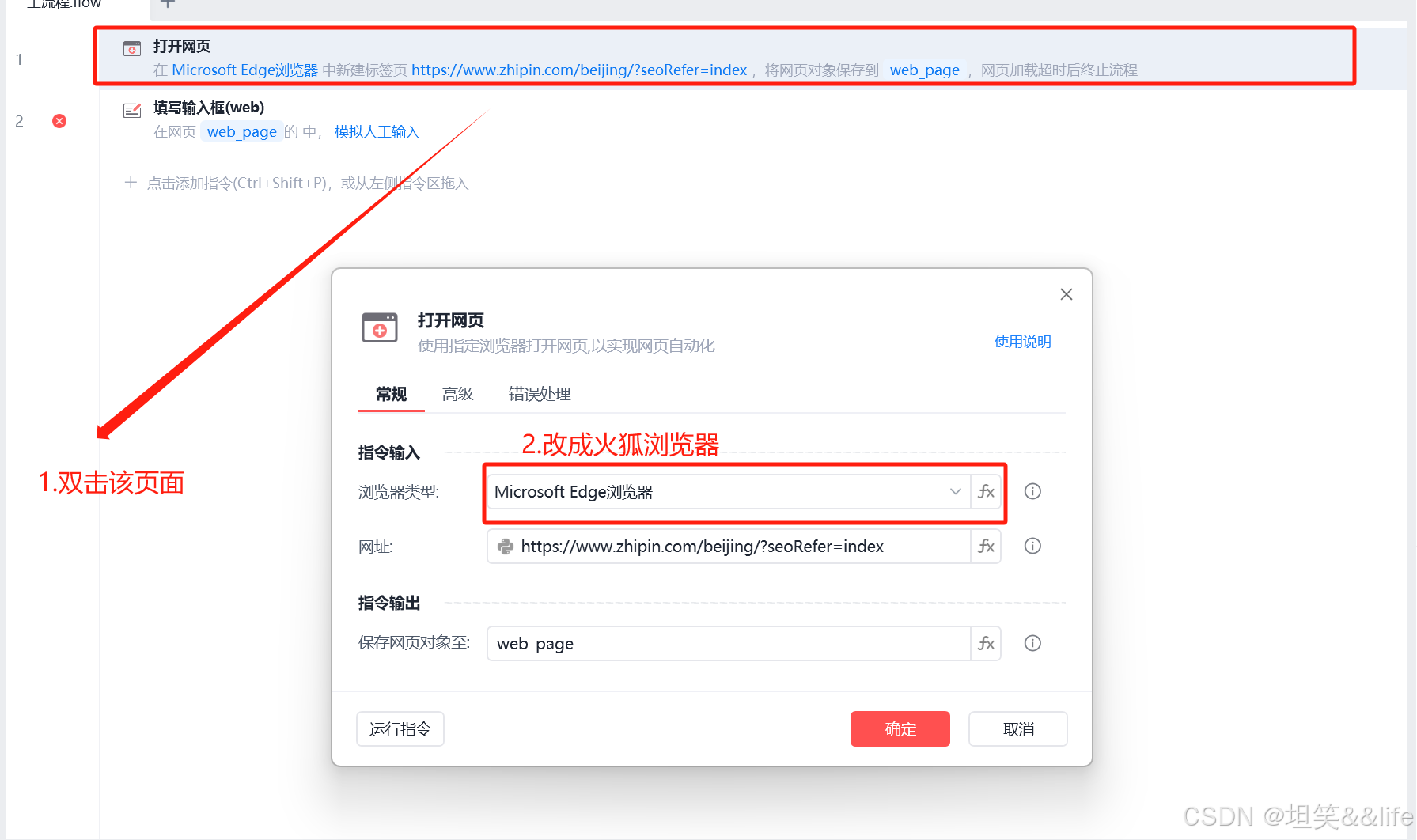Select the Microsoft Edge浏览器 combo box

(x=729, y=492)
